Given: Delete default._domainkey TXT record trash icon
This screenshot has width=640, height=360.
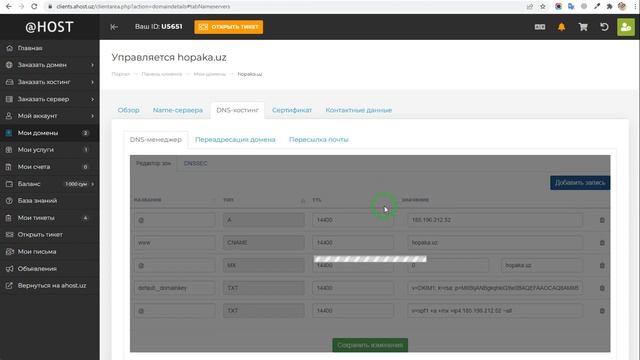Looking at the screenshot, I should 602,288.
